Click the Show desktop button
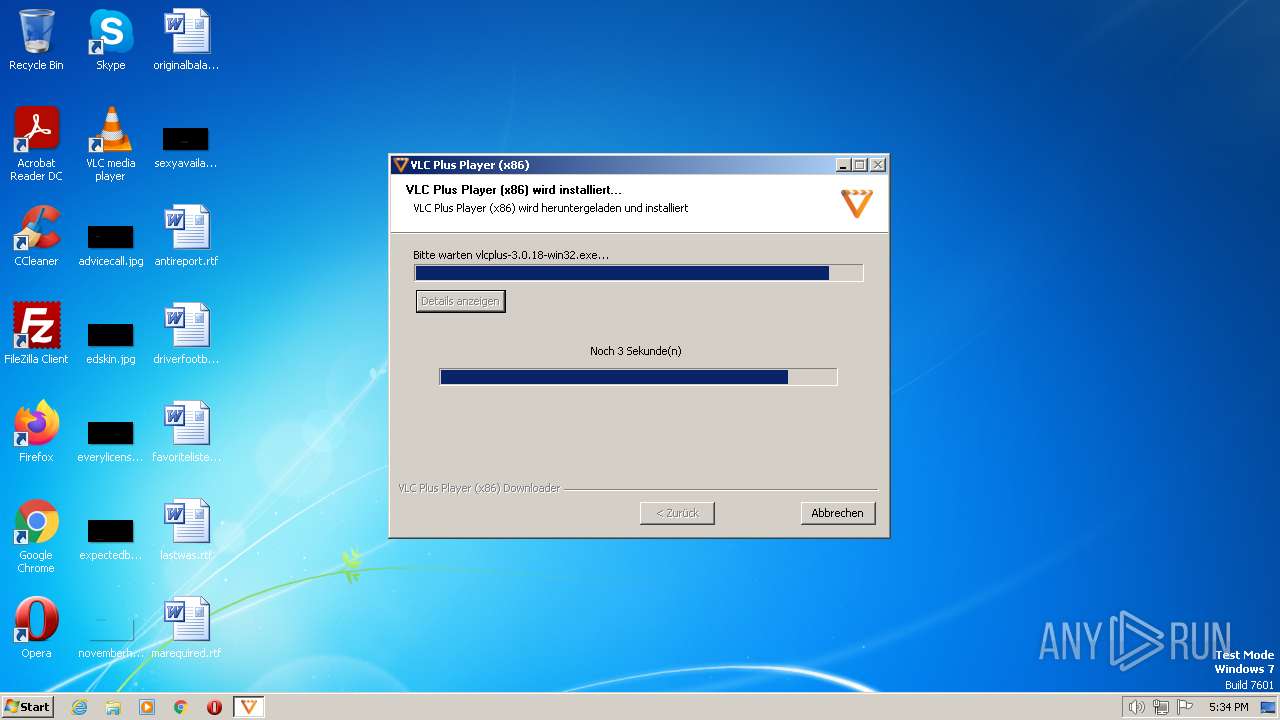Screen dimensions: 1280x720 pyautogui.click(x=1268, y=707)
